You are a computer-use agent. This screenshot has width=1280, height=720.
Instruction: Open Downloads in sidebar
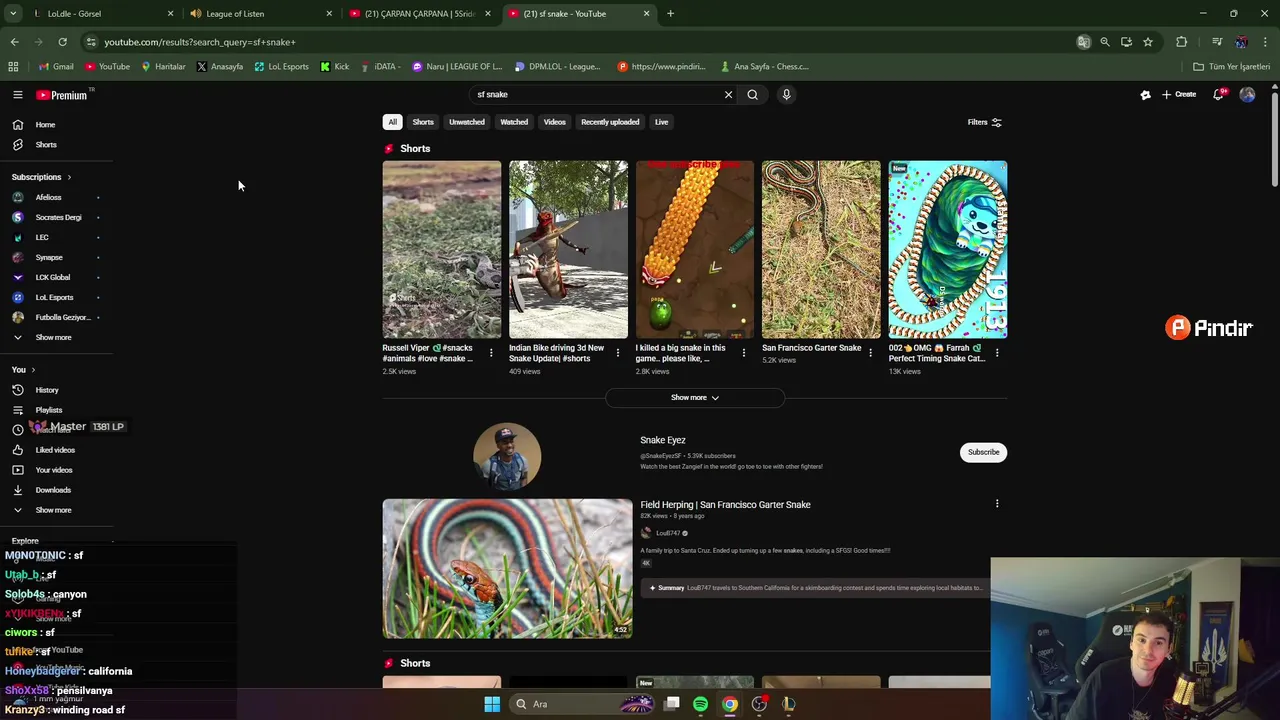[x=55, y=490]
